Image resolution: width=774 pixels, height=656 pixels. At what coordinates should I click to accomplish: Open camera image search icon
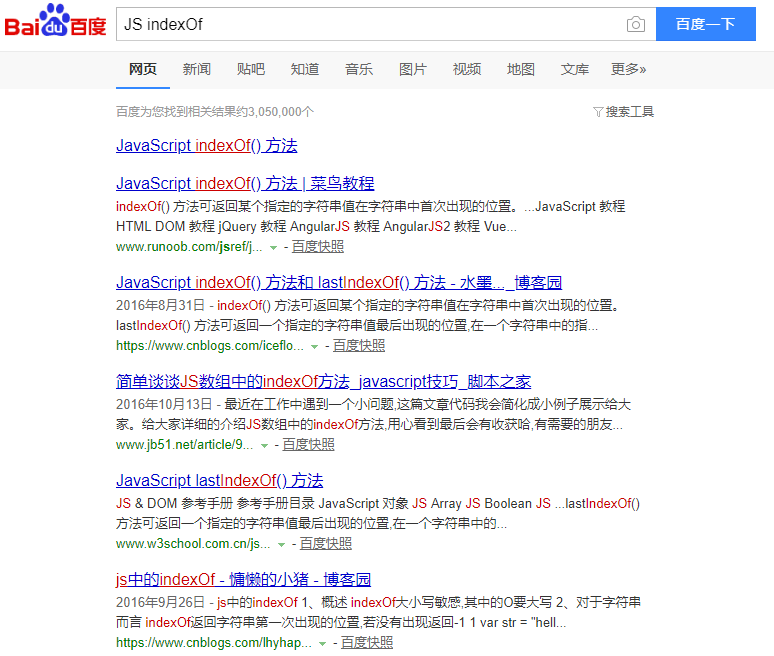pos(635,25)
